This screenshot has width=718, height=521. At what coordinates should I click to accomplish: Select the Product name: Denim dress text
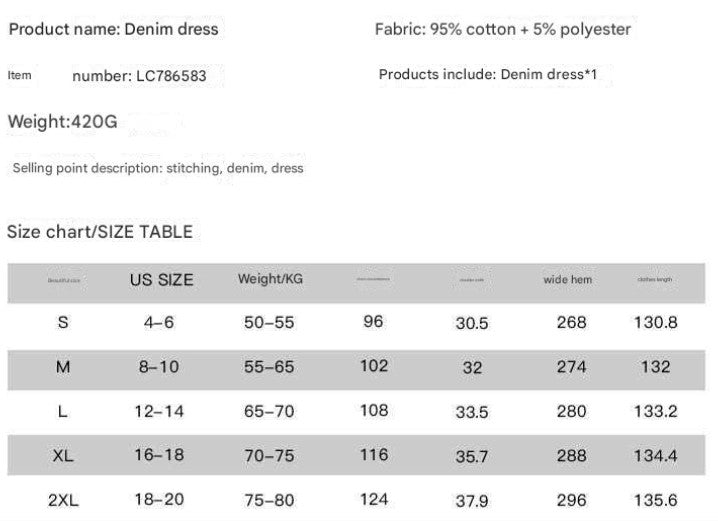coord(113,30)
